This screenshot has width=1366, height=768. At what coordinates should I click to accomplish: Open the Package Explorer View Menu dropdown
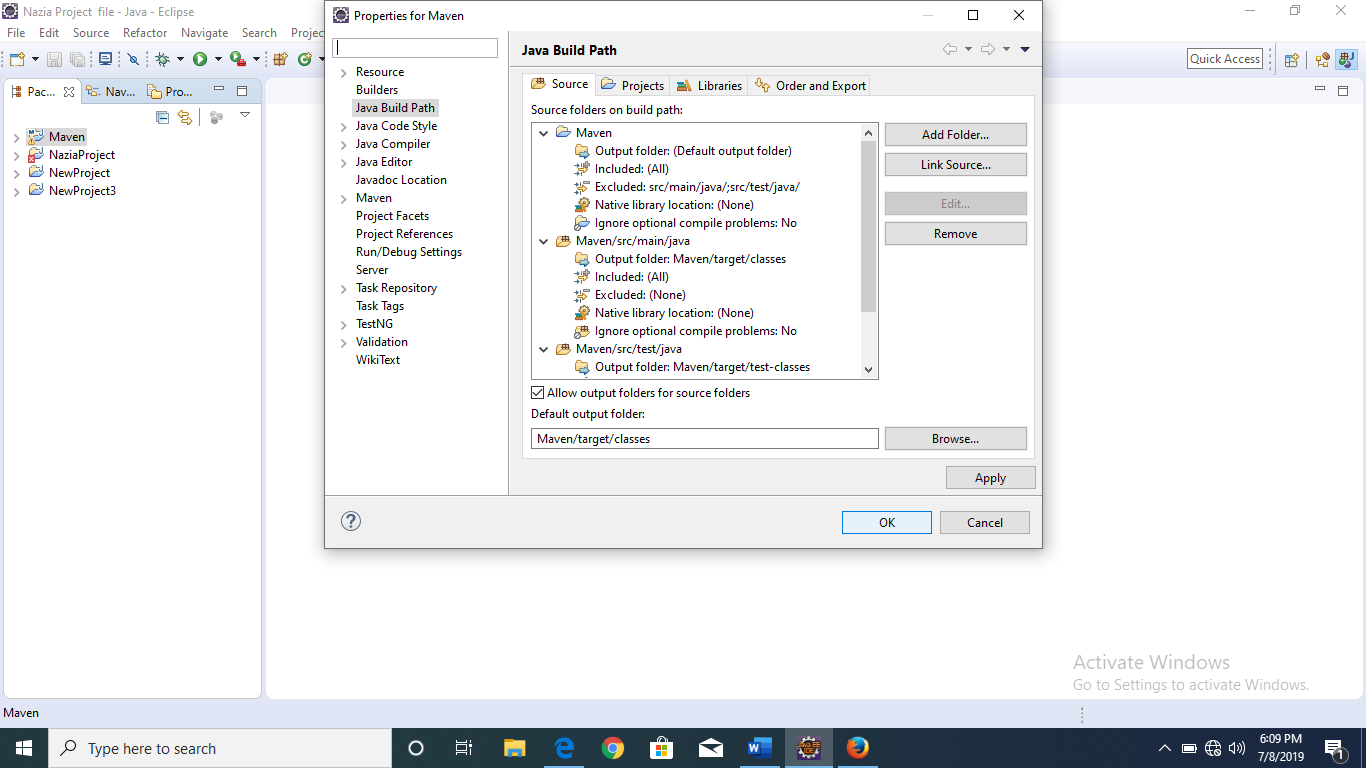click(x=245, y=116)
